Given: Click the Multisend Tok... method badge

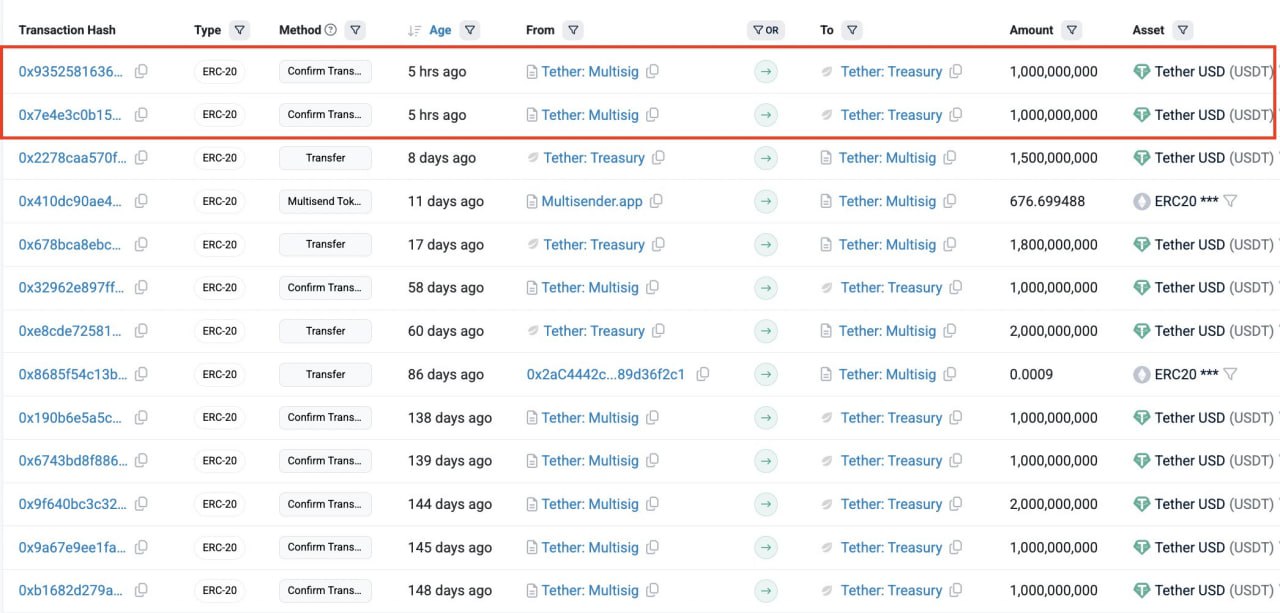Looking at the screenshot, I should click(325, 201).
